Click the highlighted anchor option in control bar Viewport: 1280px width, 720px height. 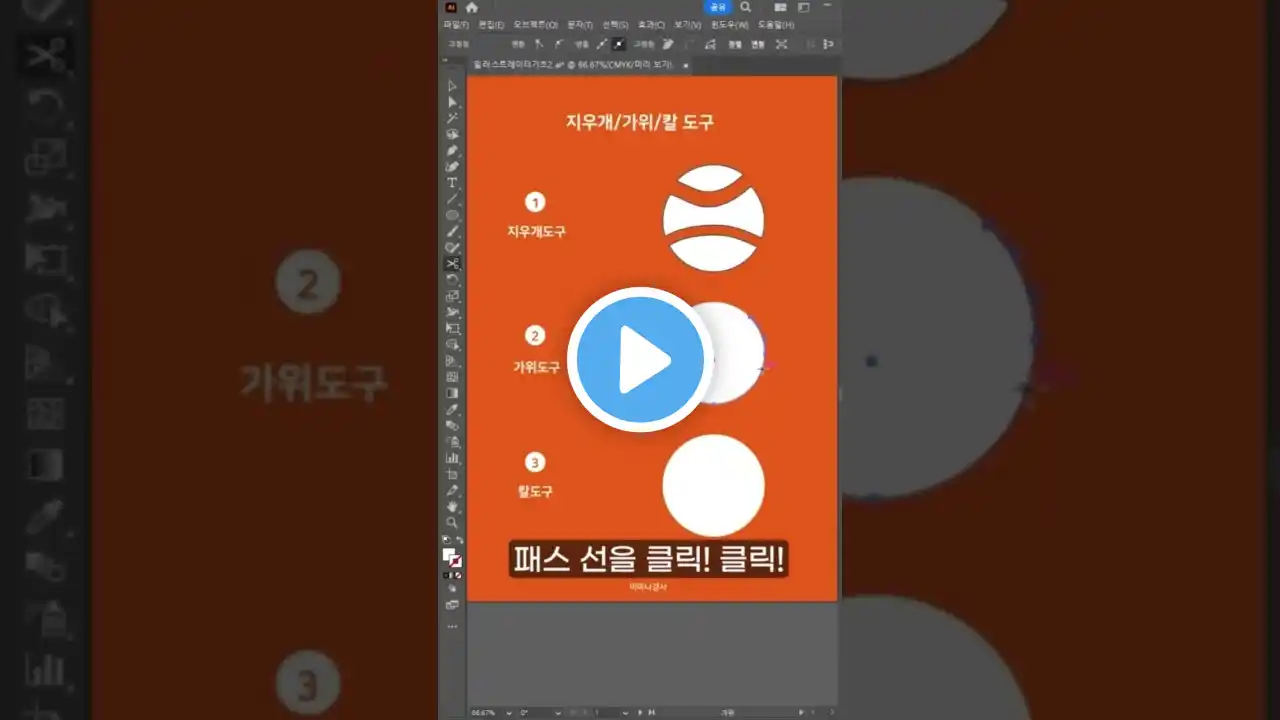pyautogui.click(x=618, y=44)
